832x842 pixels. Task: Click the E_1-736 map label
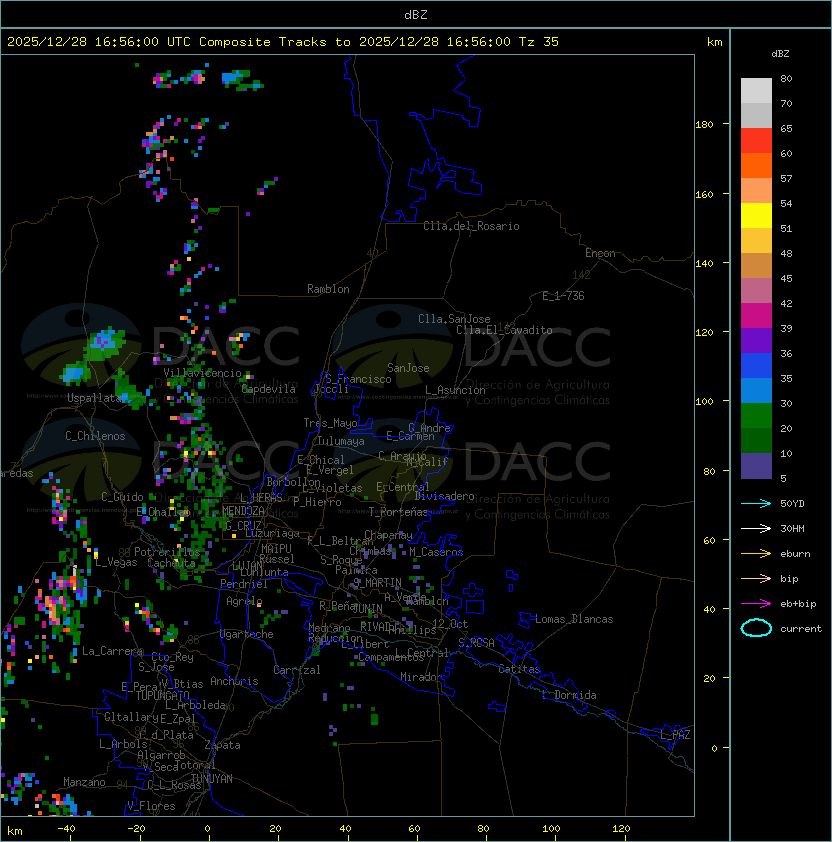pos(563,296)
